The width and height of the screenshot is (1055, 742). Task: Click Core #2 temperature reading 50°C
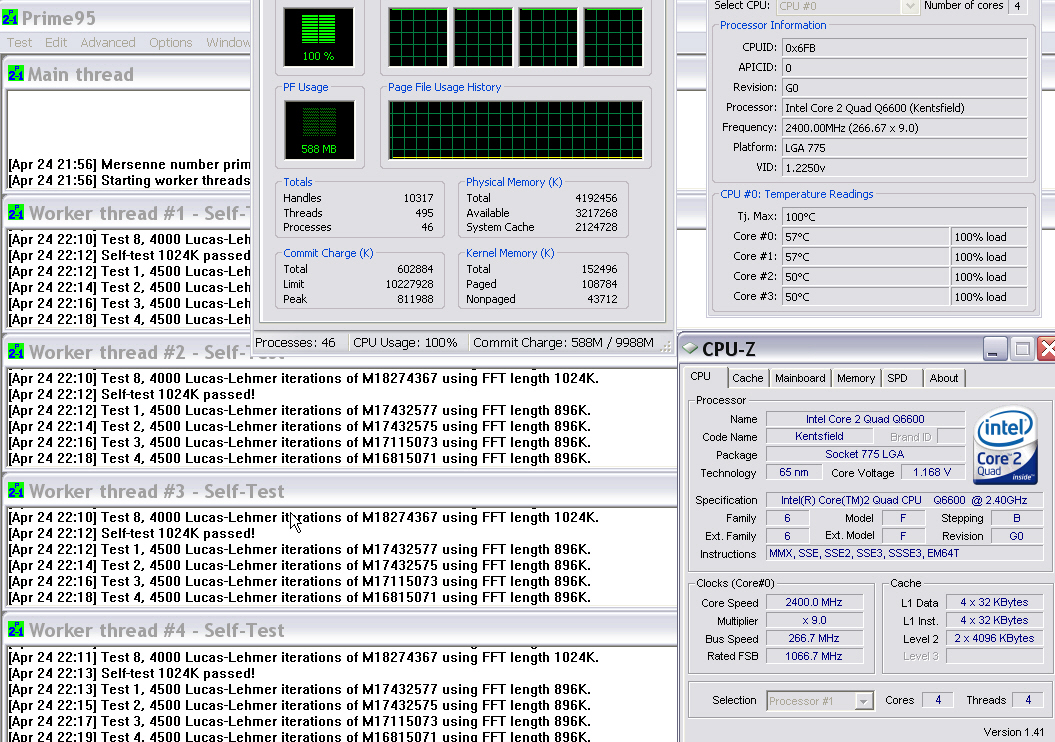point(865,276)
